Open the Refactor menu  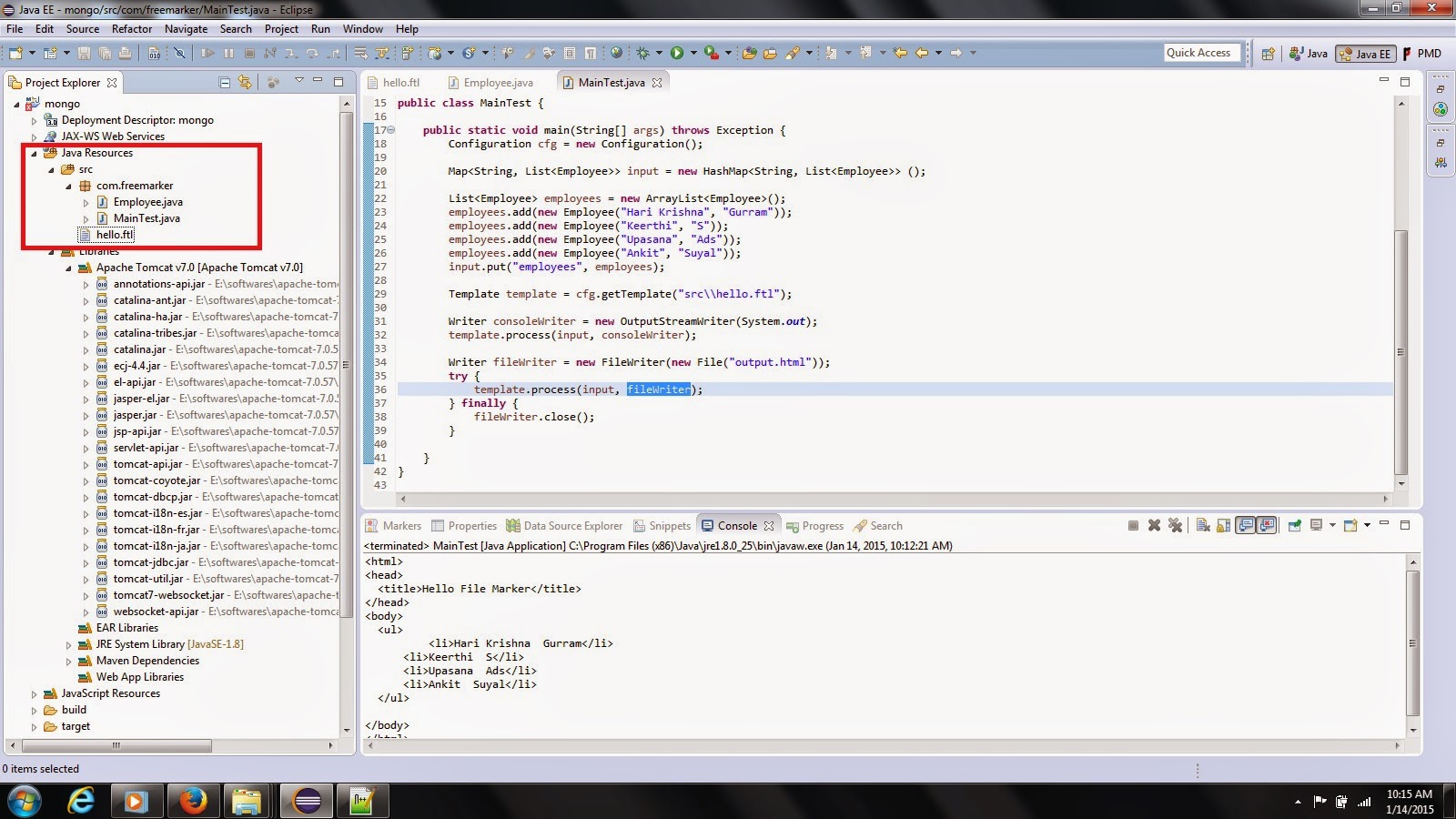(x=132, y=28)
